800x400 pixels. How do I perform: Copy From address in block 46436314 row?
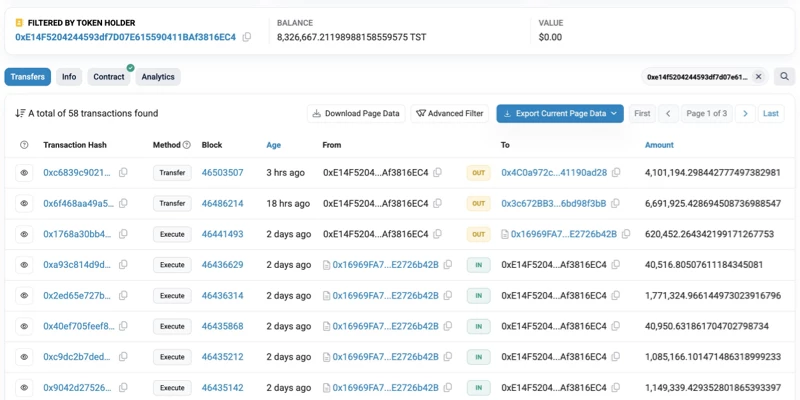pos(447,295)
